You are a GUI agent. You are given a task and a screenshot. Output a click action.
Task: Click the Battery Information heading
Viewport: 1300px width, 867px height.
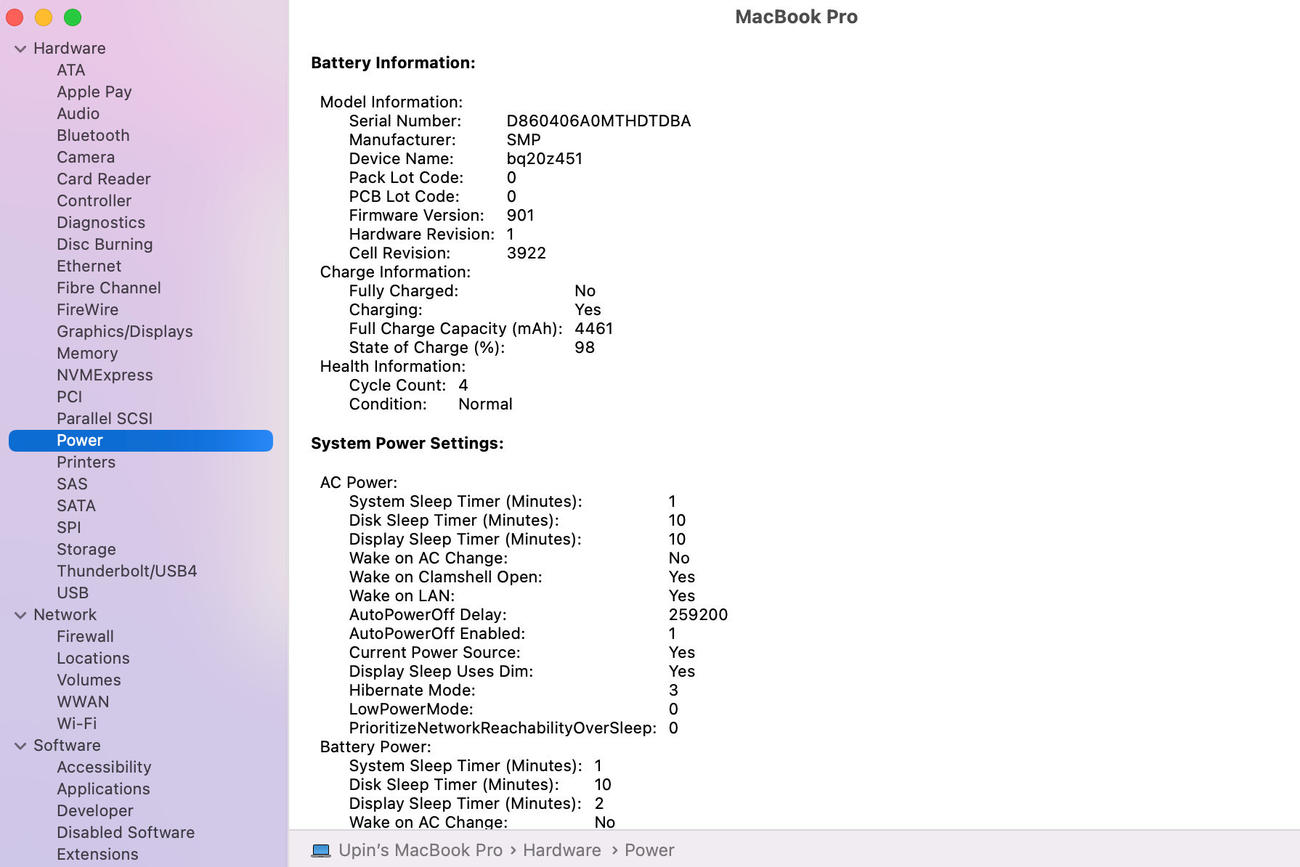393,63
